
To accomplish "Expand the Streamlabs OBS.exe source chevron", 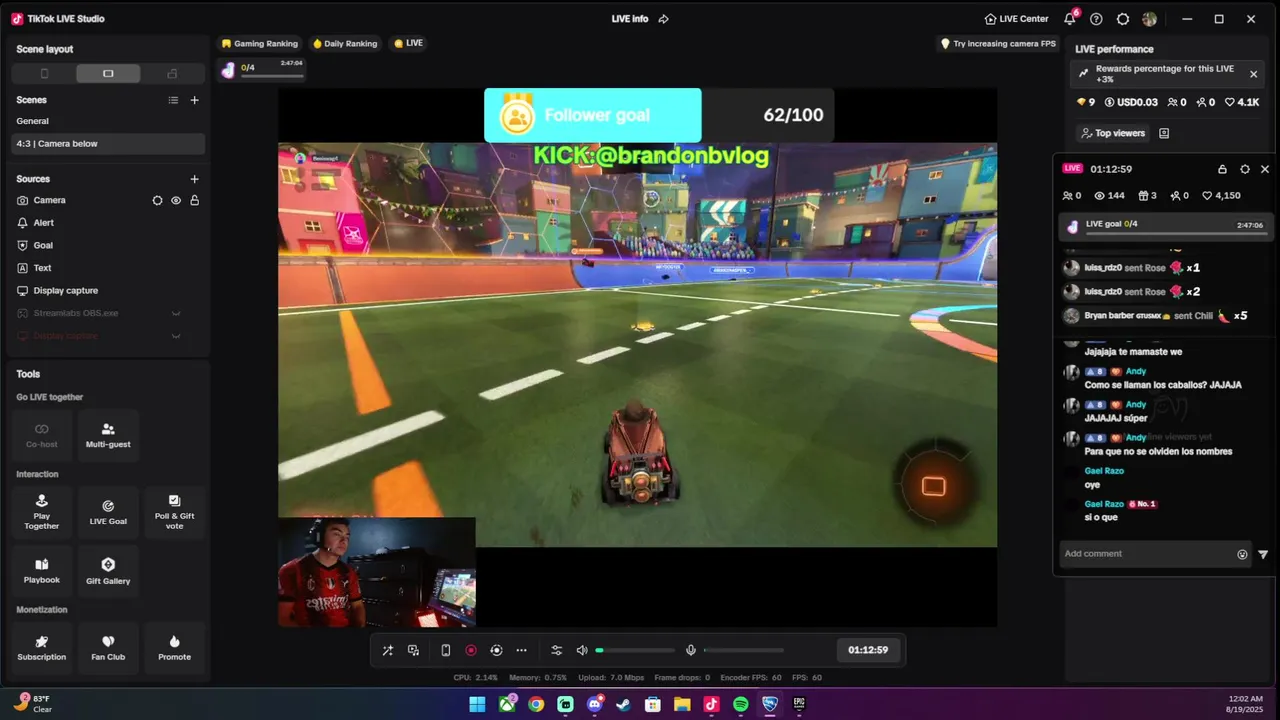I will pyautogui.click(x=176, y=313).
